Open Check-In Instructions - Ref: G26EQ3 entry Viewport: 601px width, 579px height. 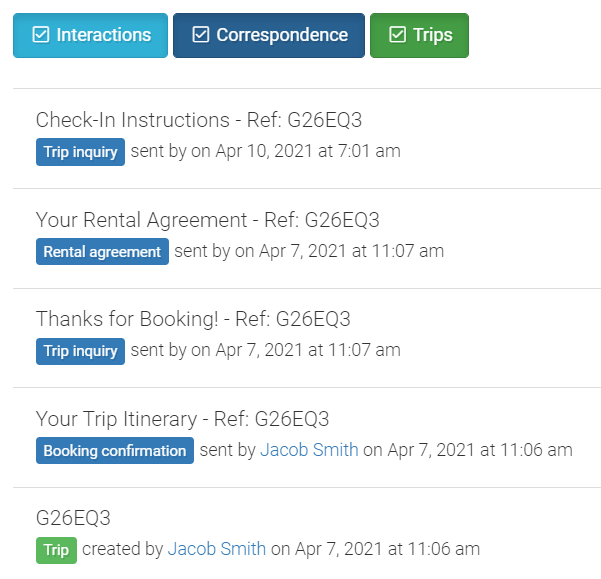[199, 120]
